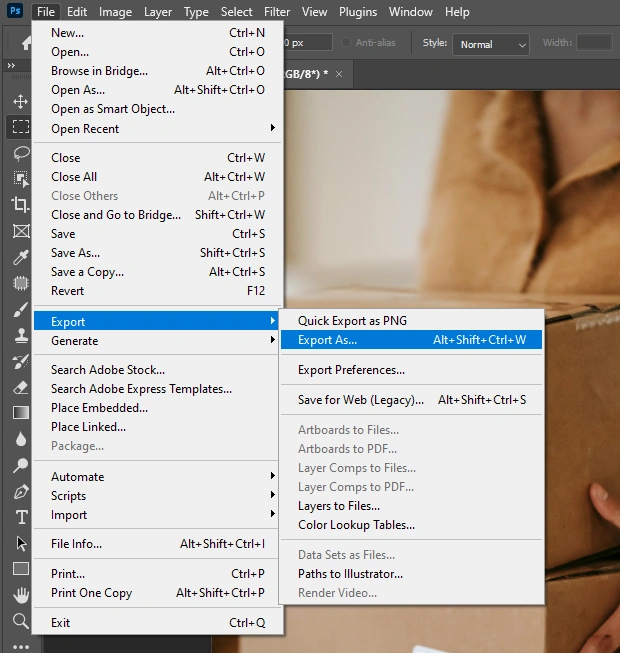Choose Paths to Illustrator...
The width and height of the screenshot is (620, 653).
point(411,574)
